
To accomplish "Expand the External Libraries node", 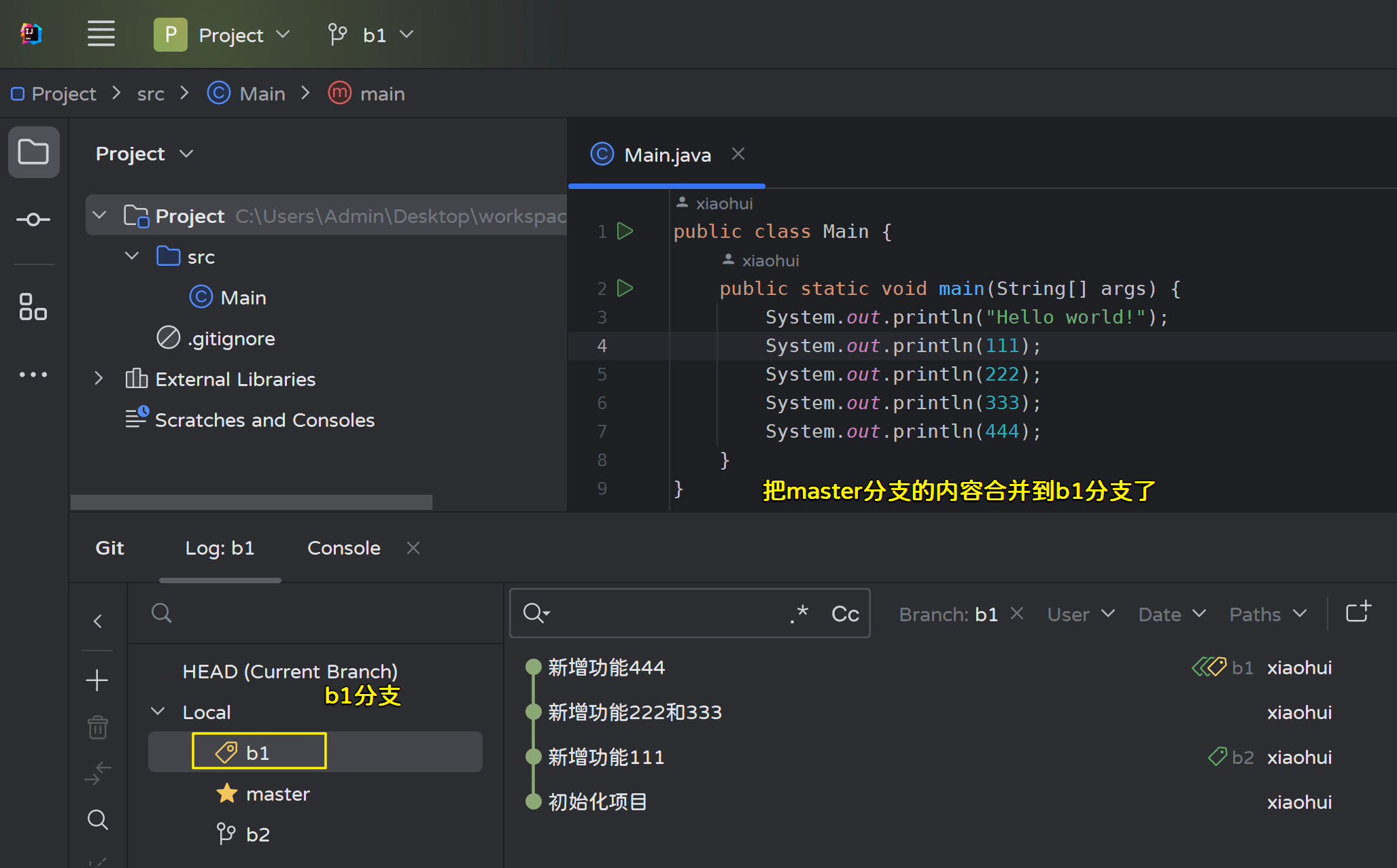I will (99, 379).
